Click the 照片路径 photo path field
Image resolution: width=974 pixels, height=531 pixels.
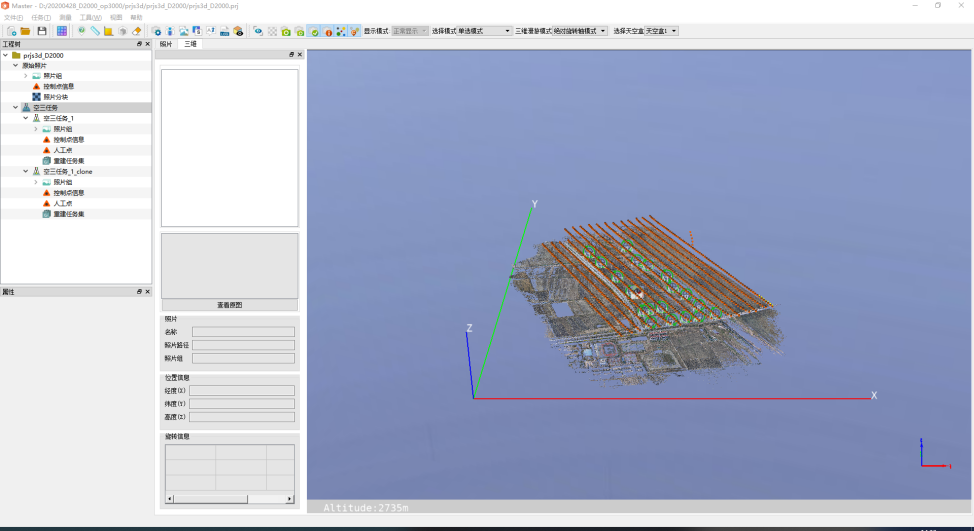click(244, 345)
